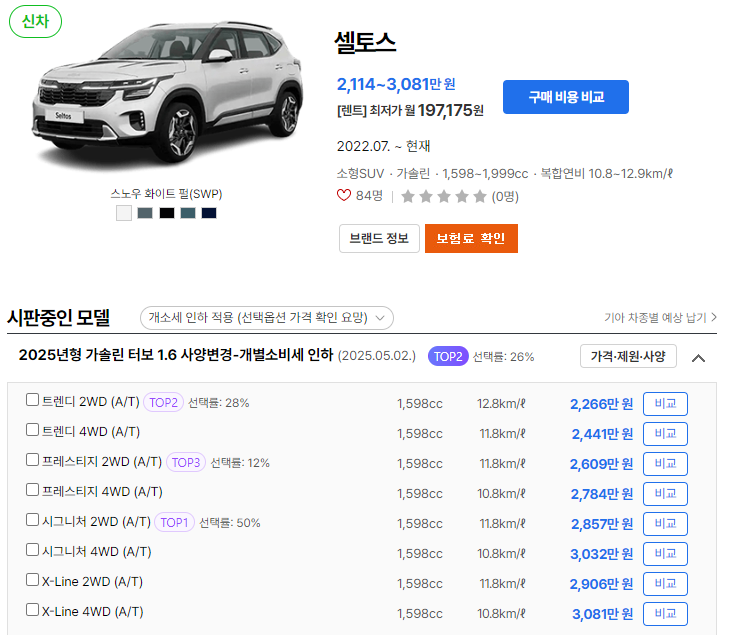Image resolution: width=730 pixels, height=635 pixels.
Task: Check the X-Line 2WD (A/T) checkbox
Action: pyautogui.click(x=32, y=580)
